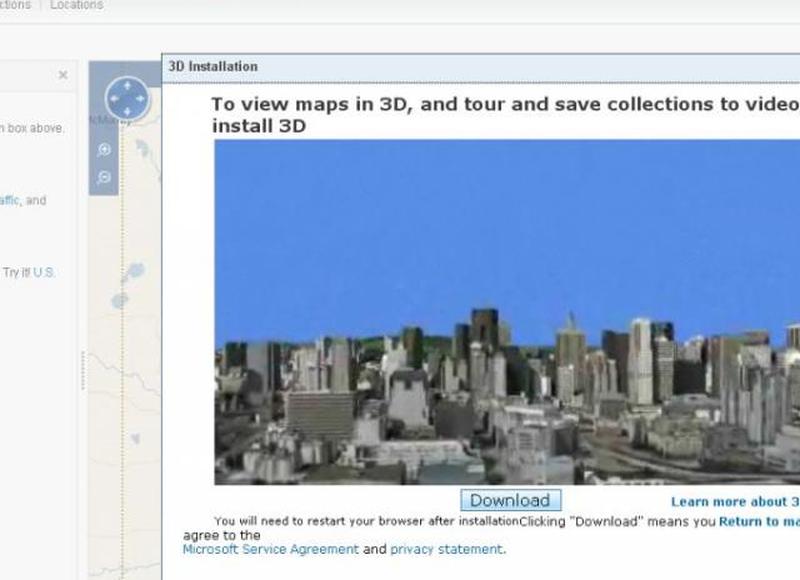
Task: Open the privacy statement link
Action: pyautogui.click(x=446, y=549)
